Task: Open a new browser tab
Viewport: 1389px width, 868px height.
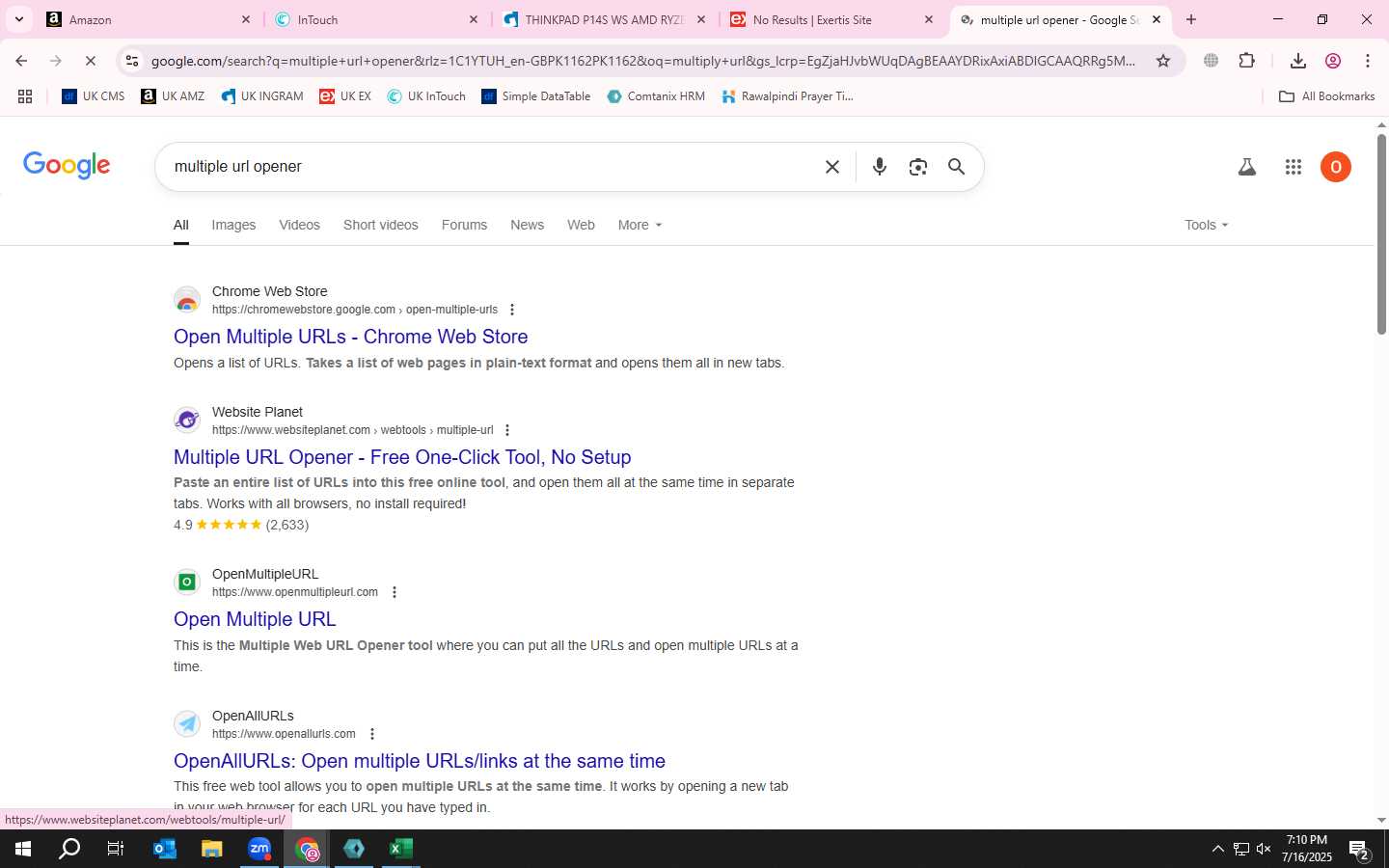Action: coord(1191,19)
